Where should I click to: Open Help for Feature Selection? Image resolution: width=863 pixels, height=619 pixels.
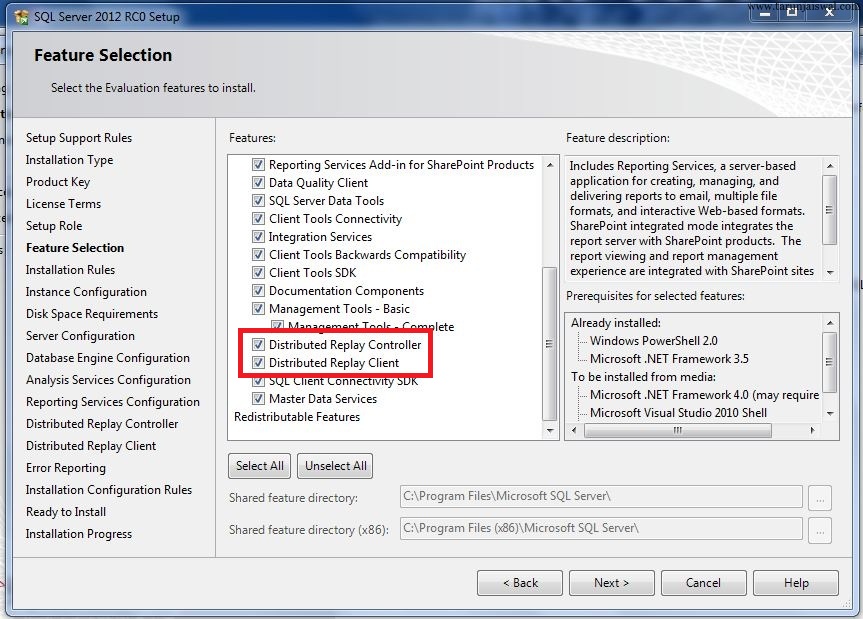[x=795, y=582]
